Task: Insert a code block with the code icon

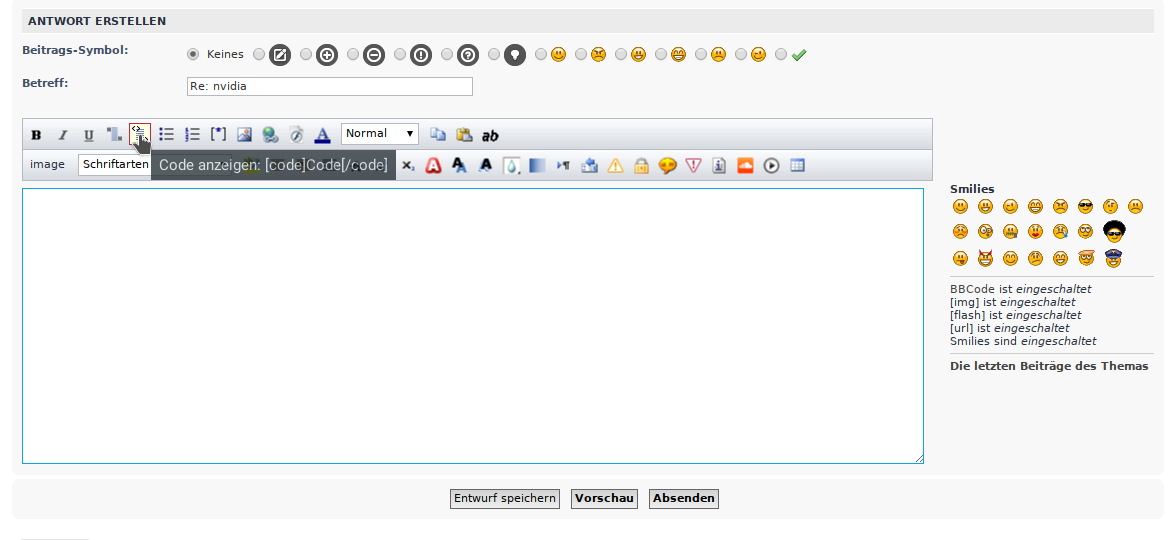Action: 139,134
